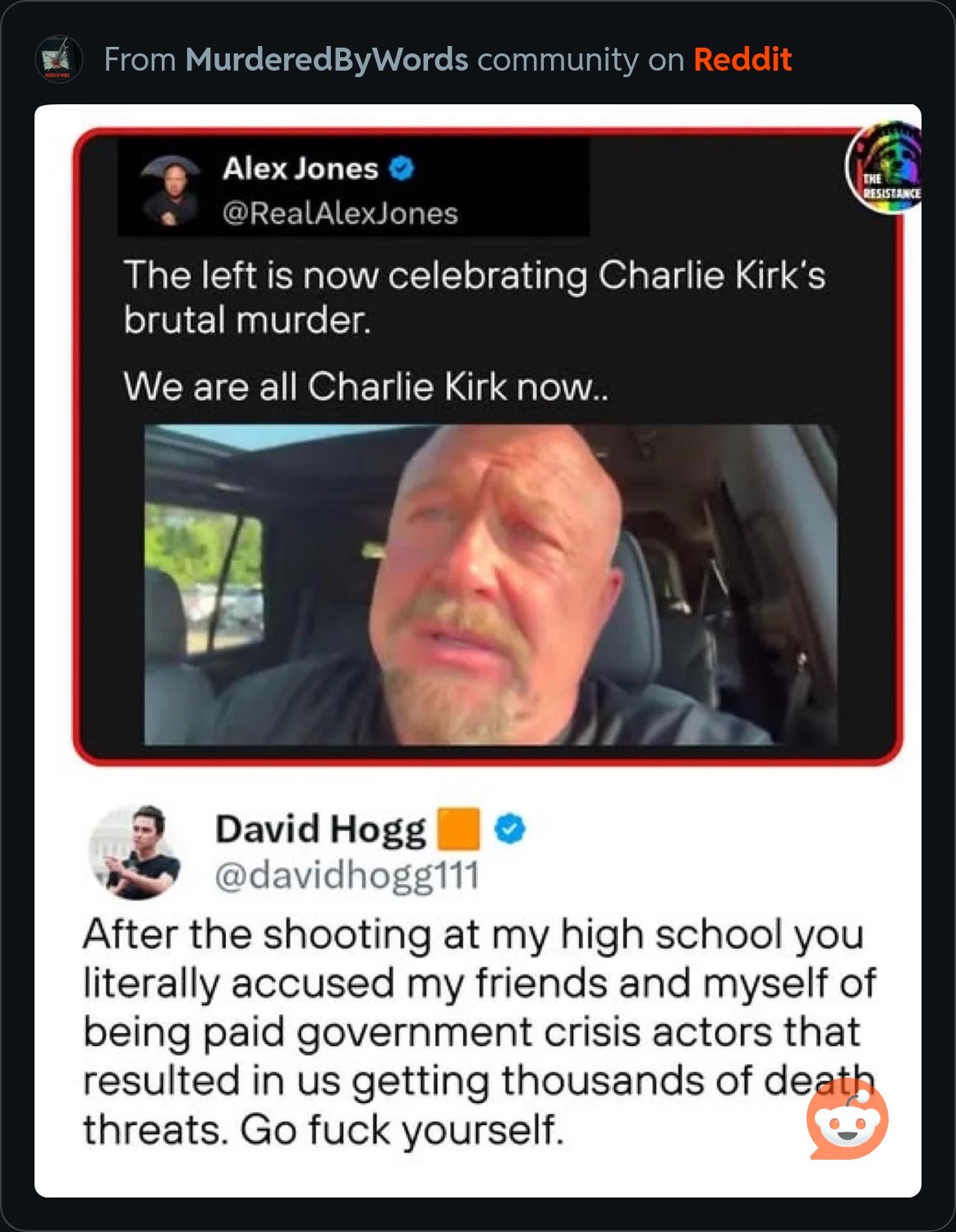Image resolution: width=956 pixels, height=1232 pixels.
Task: Click the 'We are all Charlie Kirk now' text
Action: (365, 386)
